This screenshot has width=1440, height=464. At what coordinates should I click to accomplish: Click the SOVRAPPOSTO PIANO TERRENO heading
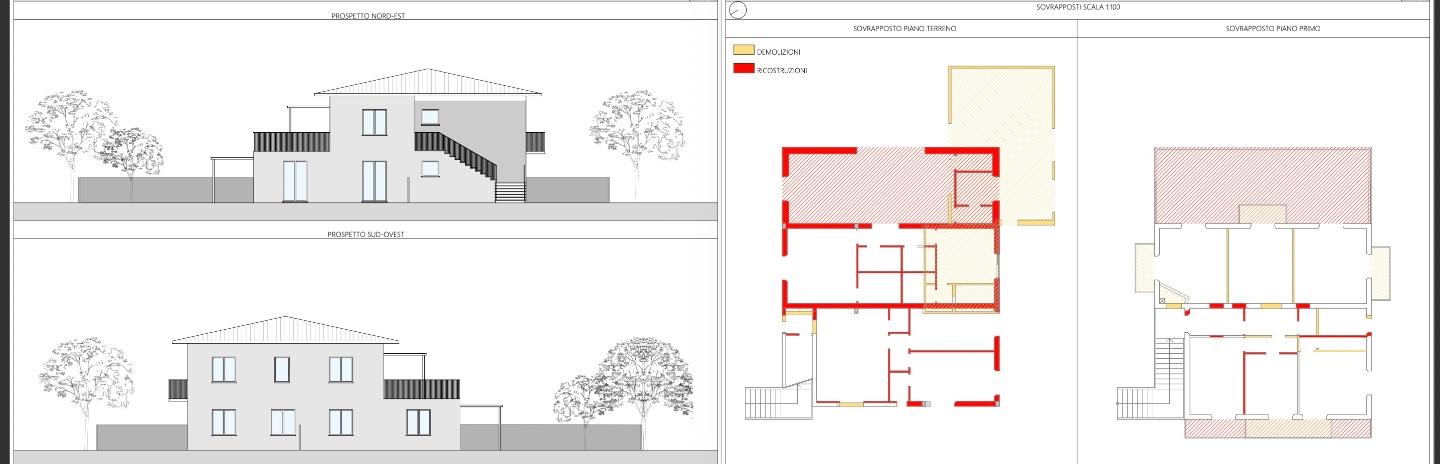(x=904, y=29)
